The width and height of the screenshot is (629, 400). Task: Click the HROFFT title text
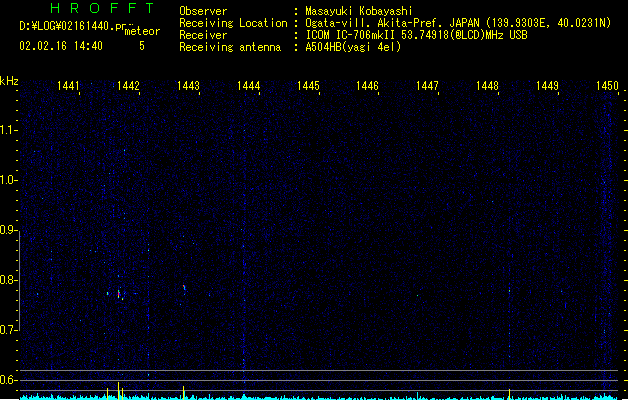[102, 8]
